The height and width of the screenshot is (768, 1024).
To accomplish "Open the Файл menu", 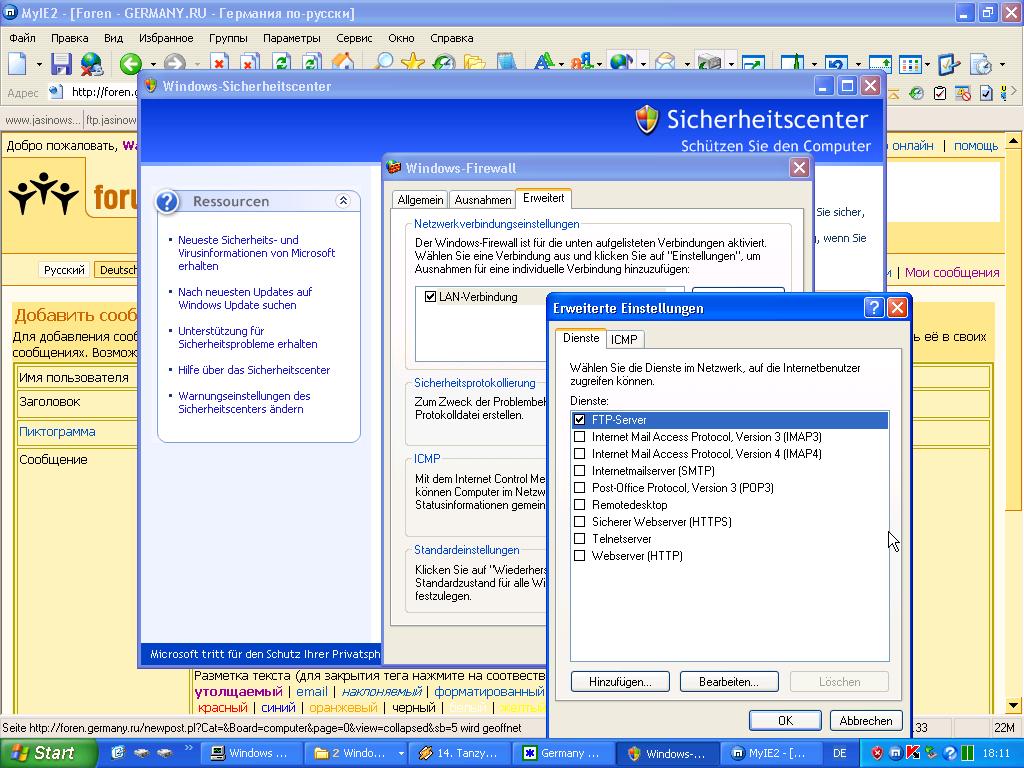I will pos(22,38).
